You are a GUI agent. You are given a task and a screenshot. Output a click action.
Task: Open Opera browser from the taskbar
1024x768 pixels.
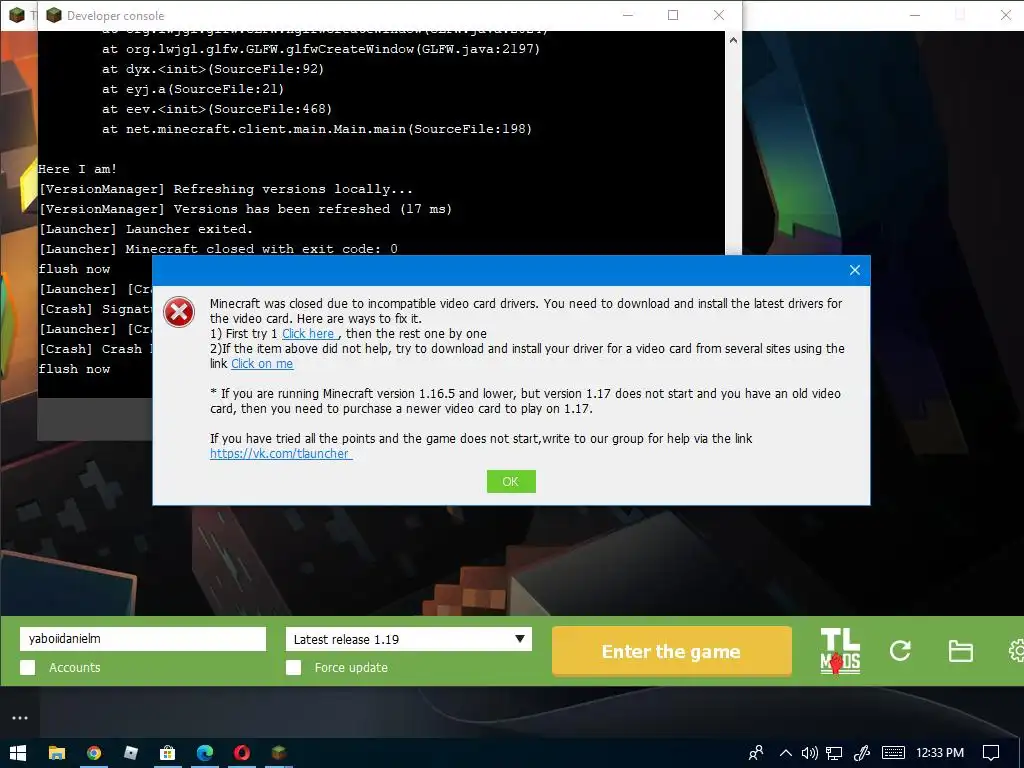tap(242, 753)
